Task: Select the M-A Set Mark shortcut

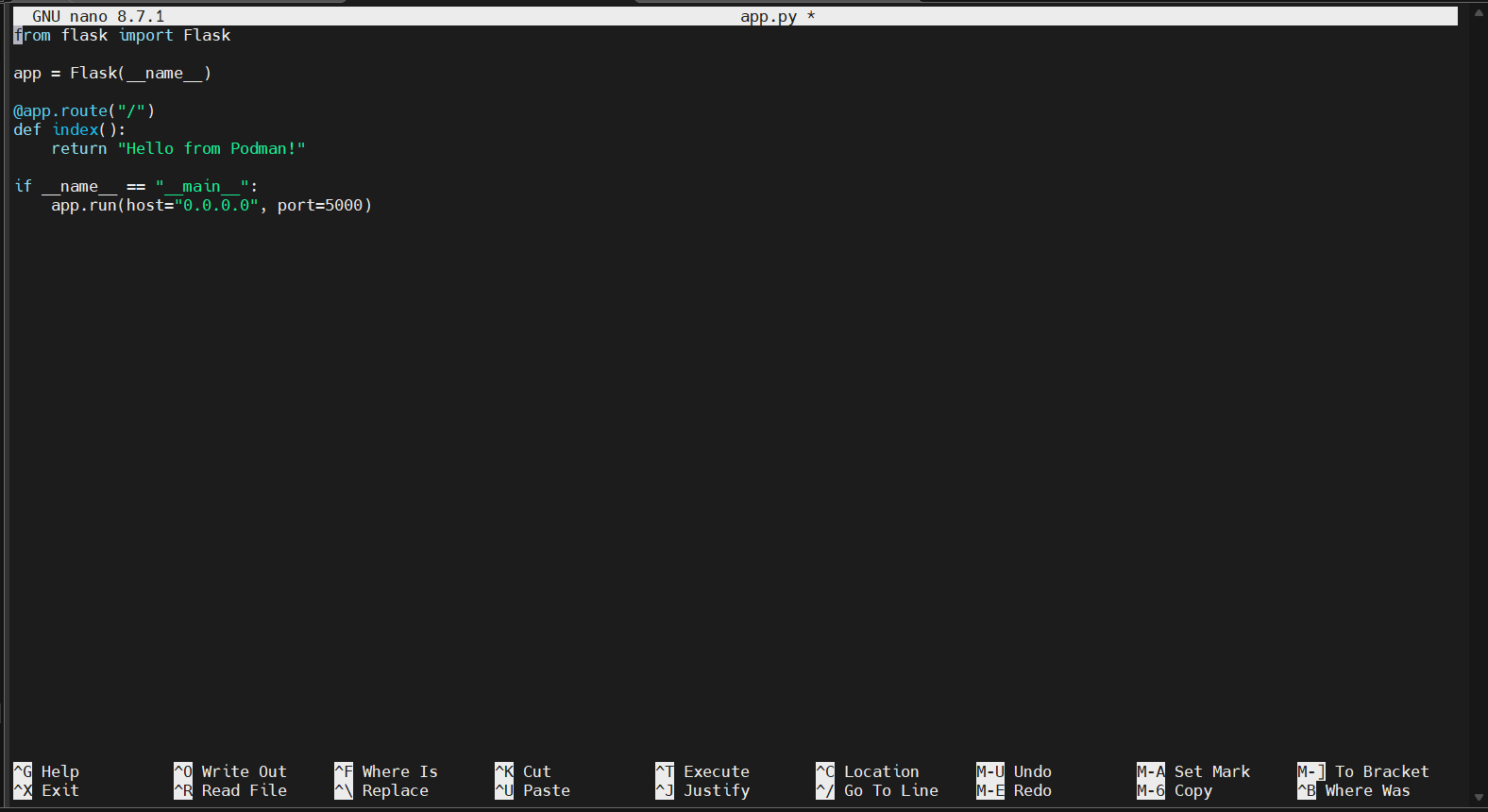Action: click(1193, 771)
